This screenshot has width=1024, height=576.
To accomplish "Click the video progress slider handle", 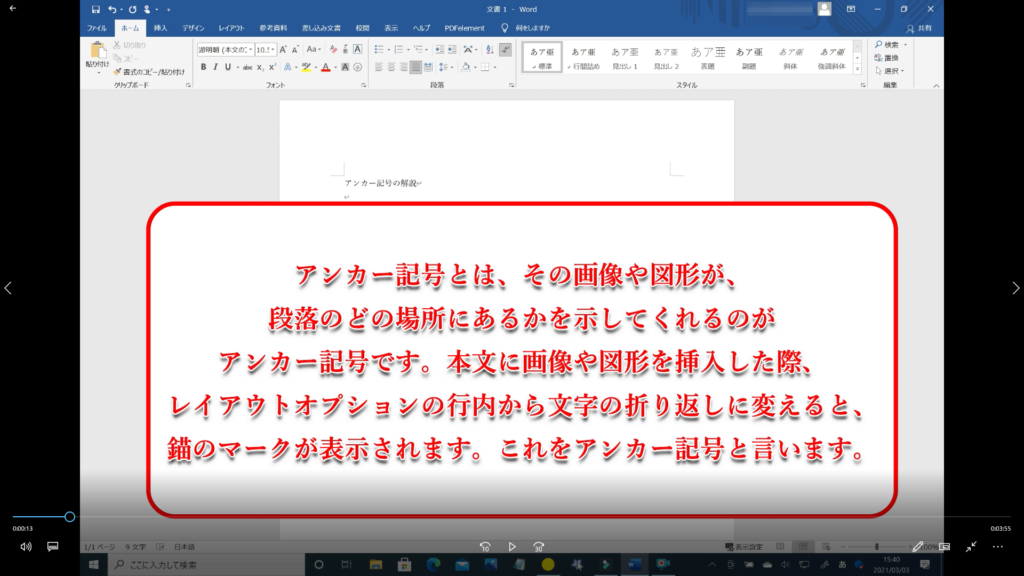I will click(x=70, y=517).
